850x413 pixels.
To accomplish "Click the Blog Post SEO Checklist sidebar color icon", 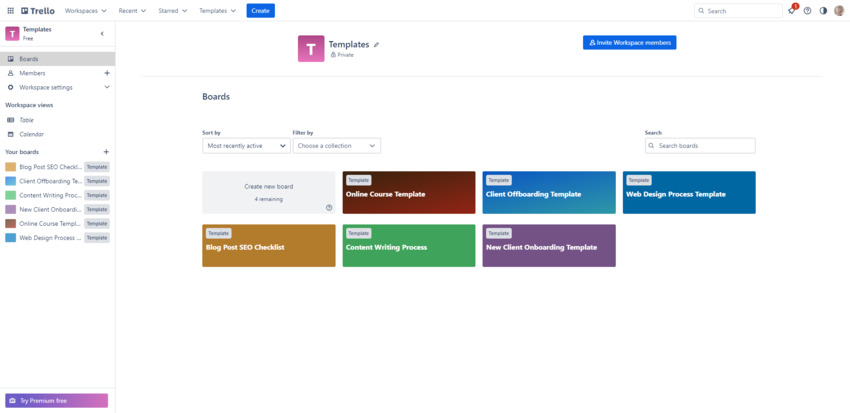I will point(11,167).
